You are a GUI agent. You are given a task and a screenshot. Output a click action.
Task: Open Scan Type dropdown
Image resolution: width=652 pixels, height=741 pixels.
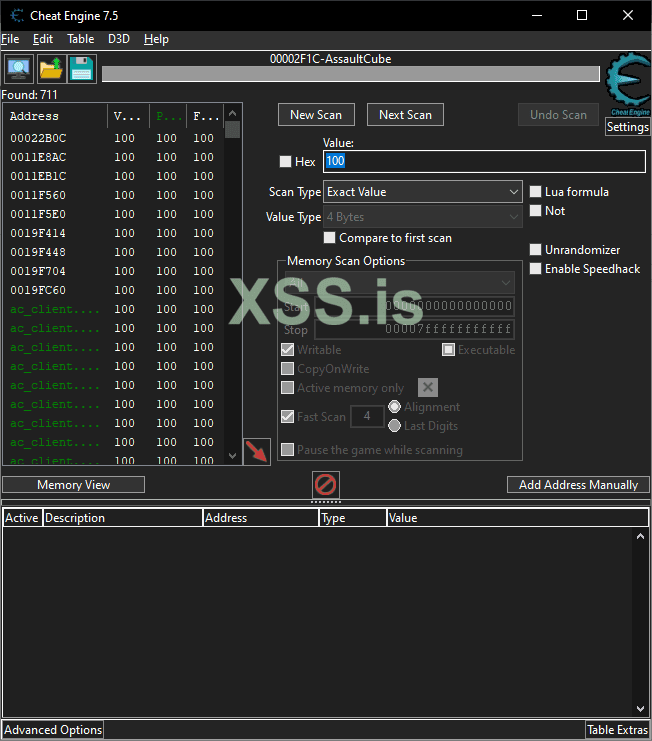[x=423, y=192]
